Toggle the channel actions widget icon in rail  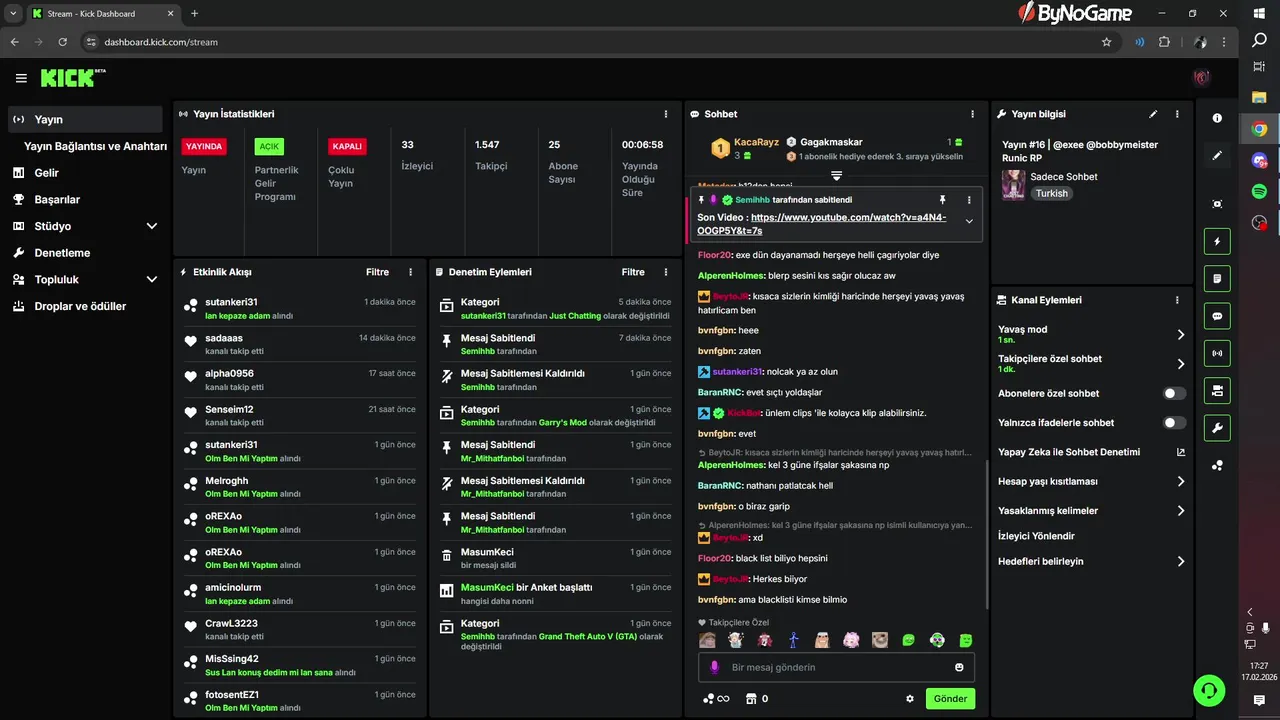tap(1217, 390)
